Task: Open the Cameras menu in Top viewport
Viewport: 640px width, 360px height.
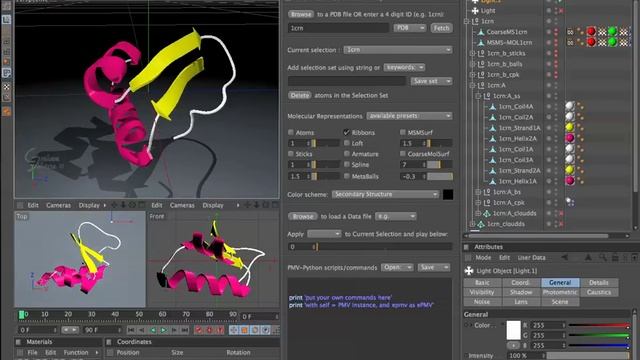Action: (58, 205)
